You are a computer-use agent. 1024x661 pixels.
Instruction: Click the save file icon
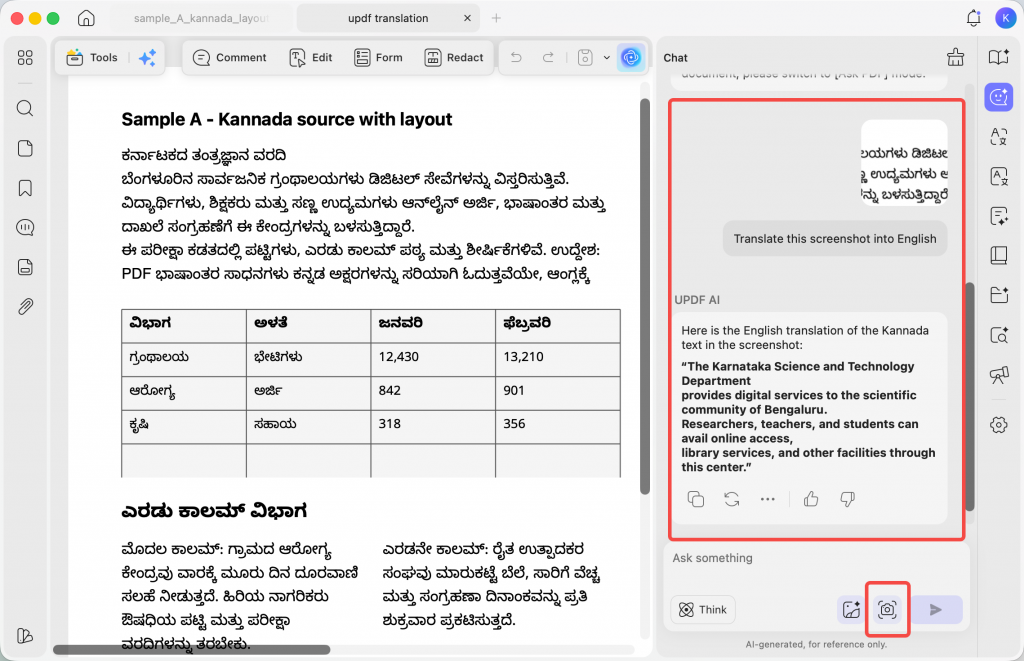[585, 57]
